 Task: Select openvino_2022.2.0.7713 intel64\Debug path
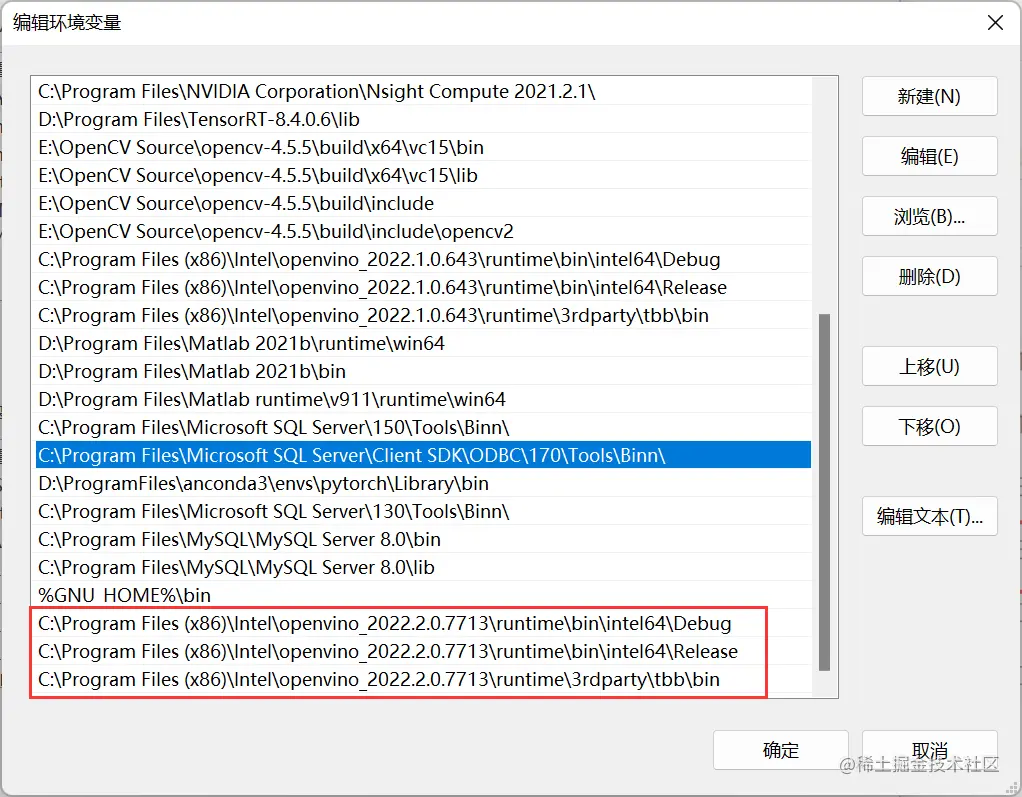(x=424, y=624)
